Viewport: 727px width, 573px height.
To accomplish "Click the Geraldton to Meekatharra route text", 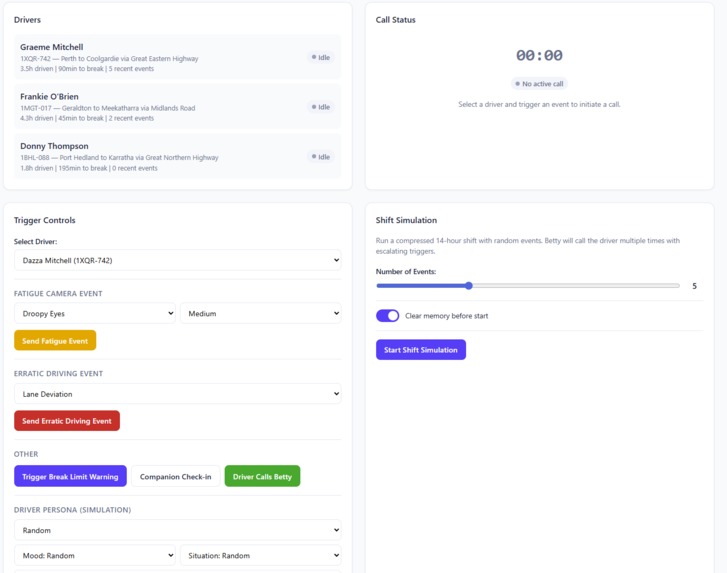I will [128, 108].
